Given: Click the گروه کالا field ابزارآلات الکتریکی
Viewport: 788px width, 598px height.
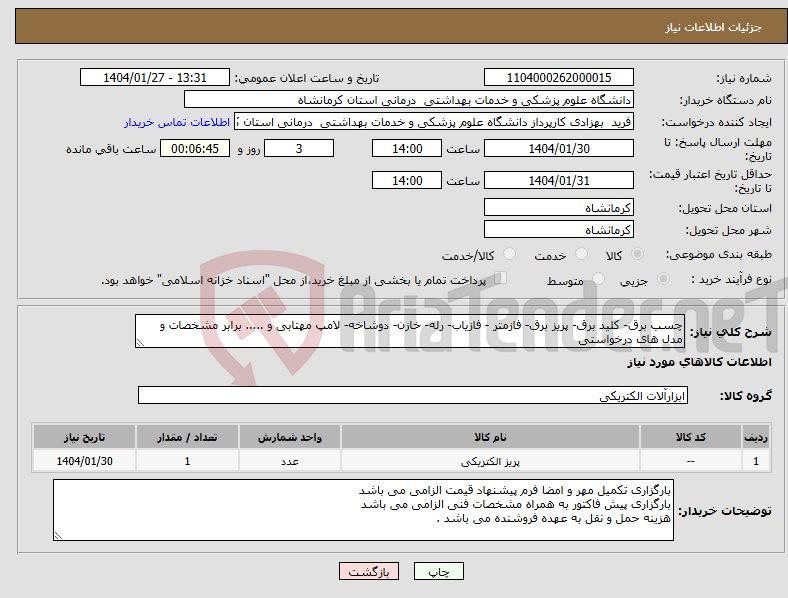Looking at the screenshot, I should click(413, 395).
